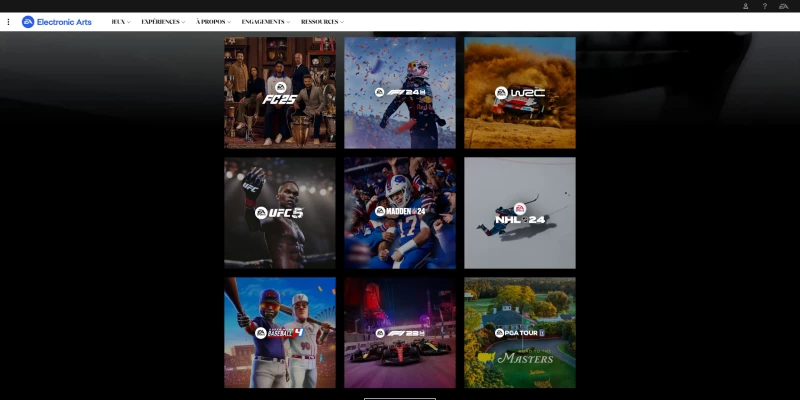Open the Madden 24 game tile

pyautogui.click(x=400, y=213)
